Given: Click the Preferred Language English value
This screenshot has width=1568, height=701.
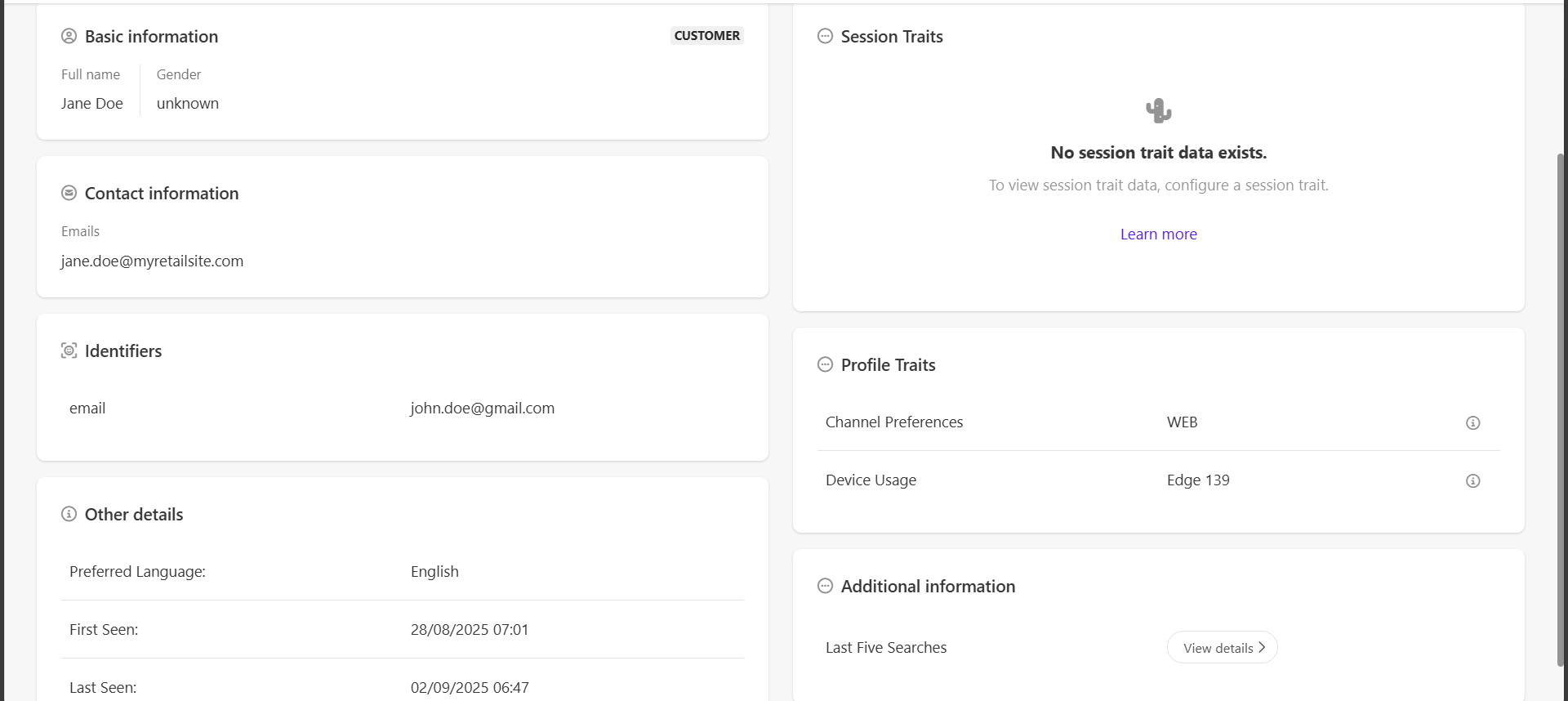Looking at the screenshot, I should click(x=434, y=572).
